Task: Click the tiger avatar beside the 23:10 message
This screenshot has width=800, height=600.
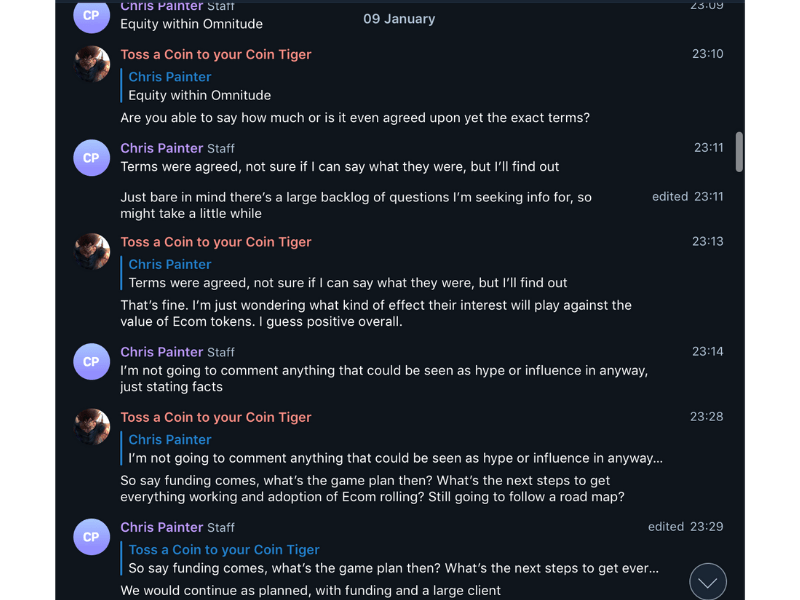Action: tap(91, 64)
